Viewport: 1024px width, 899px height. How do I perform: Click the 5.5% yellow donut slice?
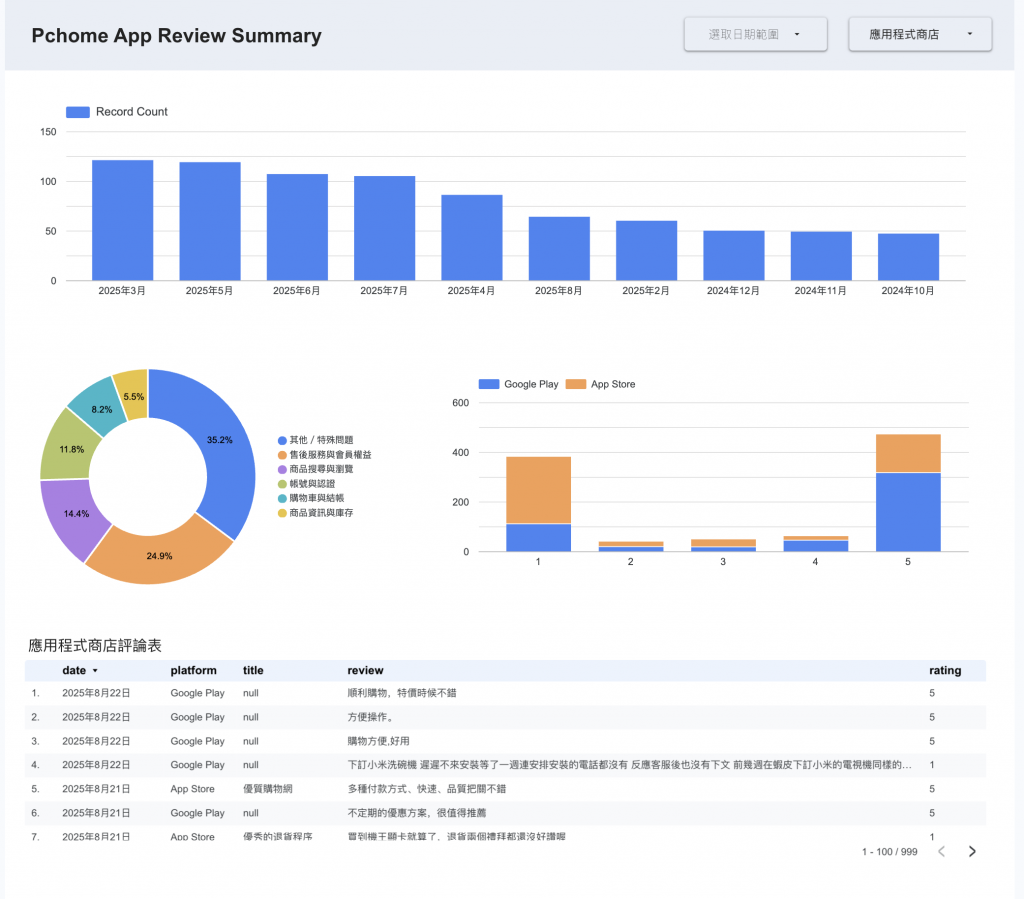pyautogui.click(x=135, y=396)
